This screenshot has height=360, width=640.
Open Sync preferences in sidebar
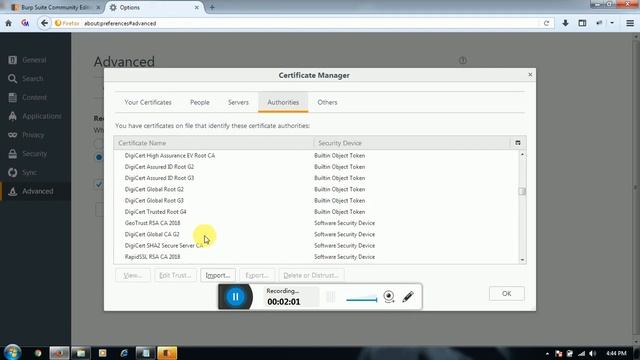click(36, 172)
